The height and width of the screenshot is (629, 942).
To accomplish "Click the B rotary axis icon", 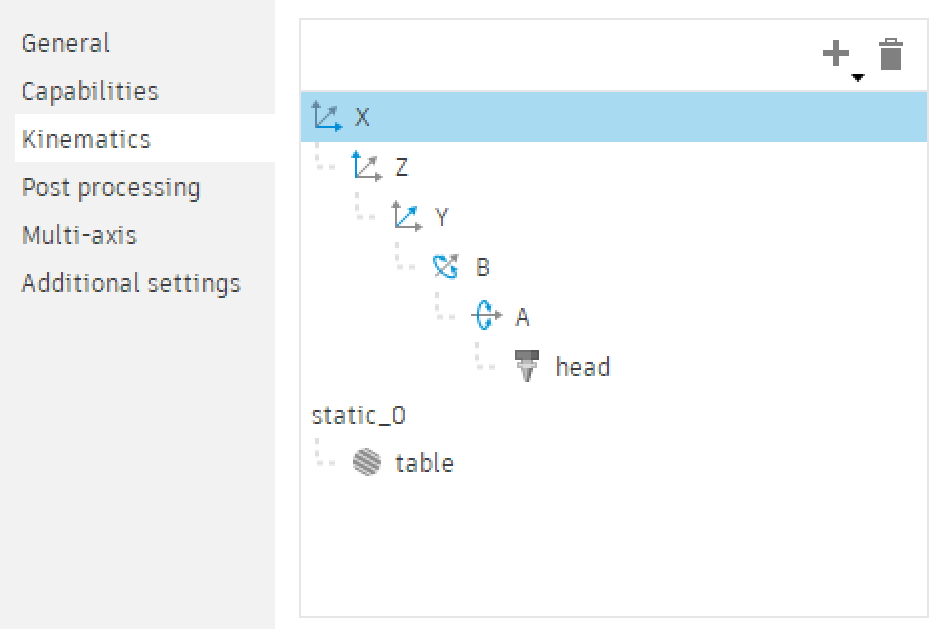I will [x=446, y=267].
